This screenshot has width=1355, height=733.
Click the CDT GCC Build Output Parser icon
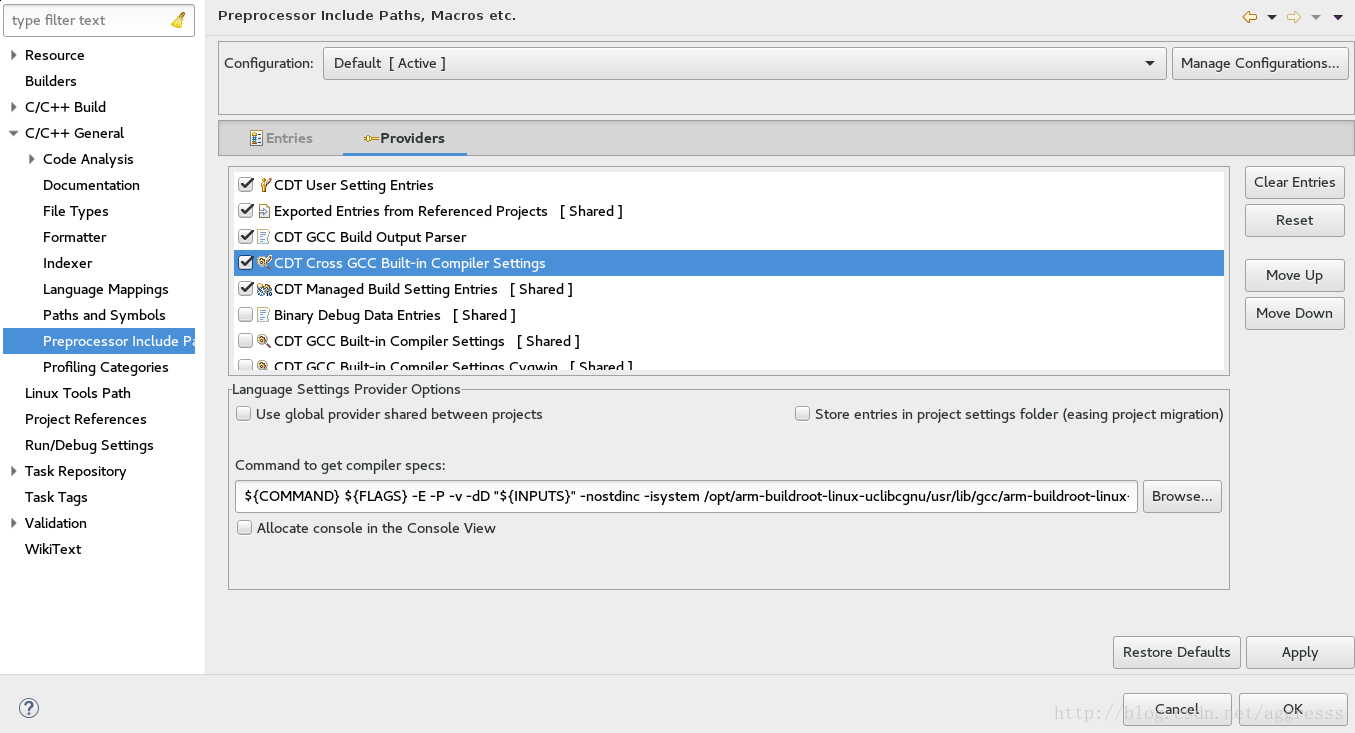[265, 237]
